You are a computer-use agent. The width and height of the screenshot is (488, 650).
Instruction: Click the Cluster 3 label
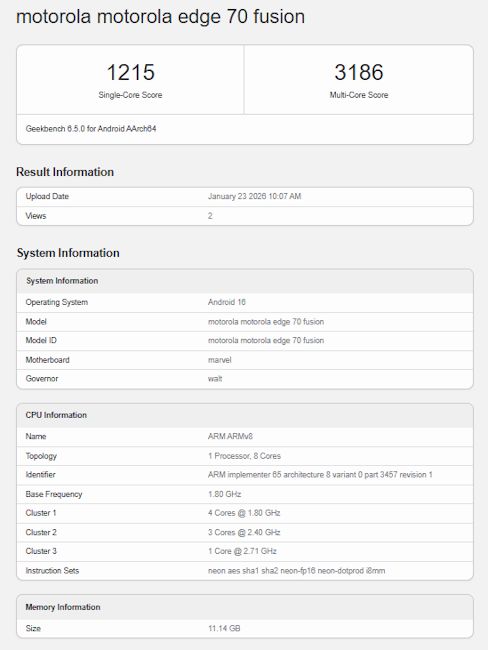41,551
